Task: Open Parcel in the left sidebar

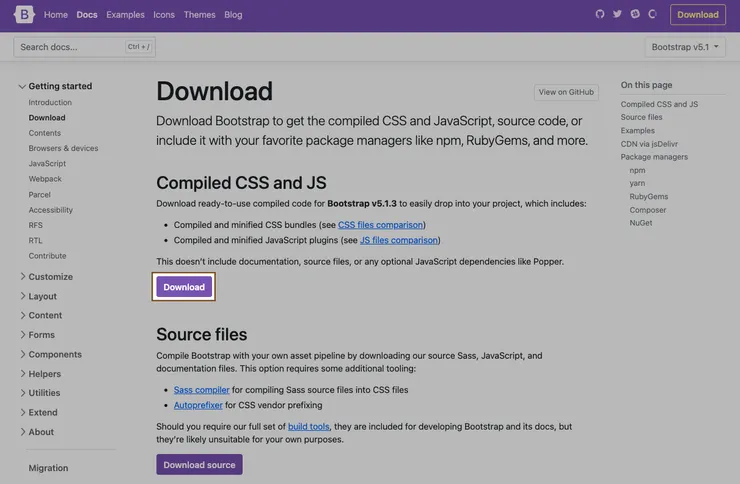Action: (x=39, y=194)
